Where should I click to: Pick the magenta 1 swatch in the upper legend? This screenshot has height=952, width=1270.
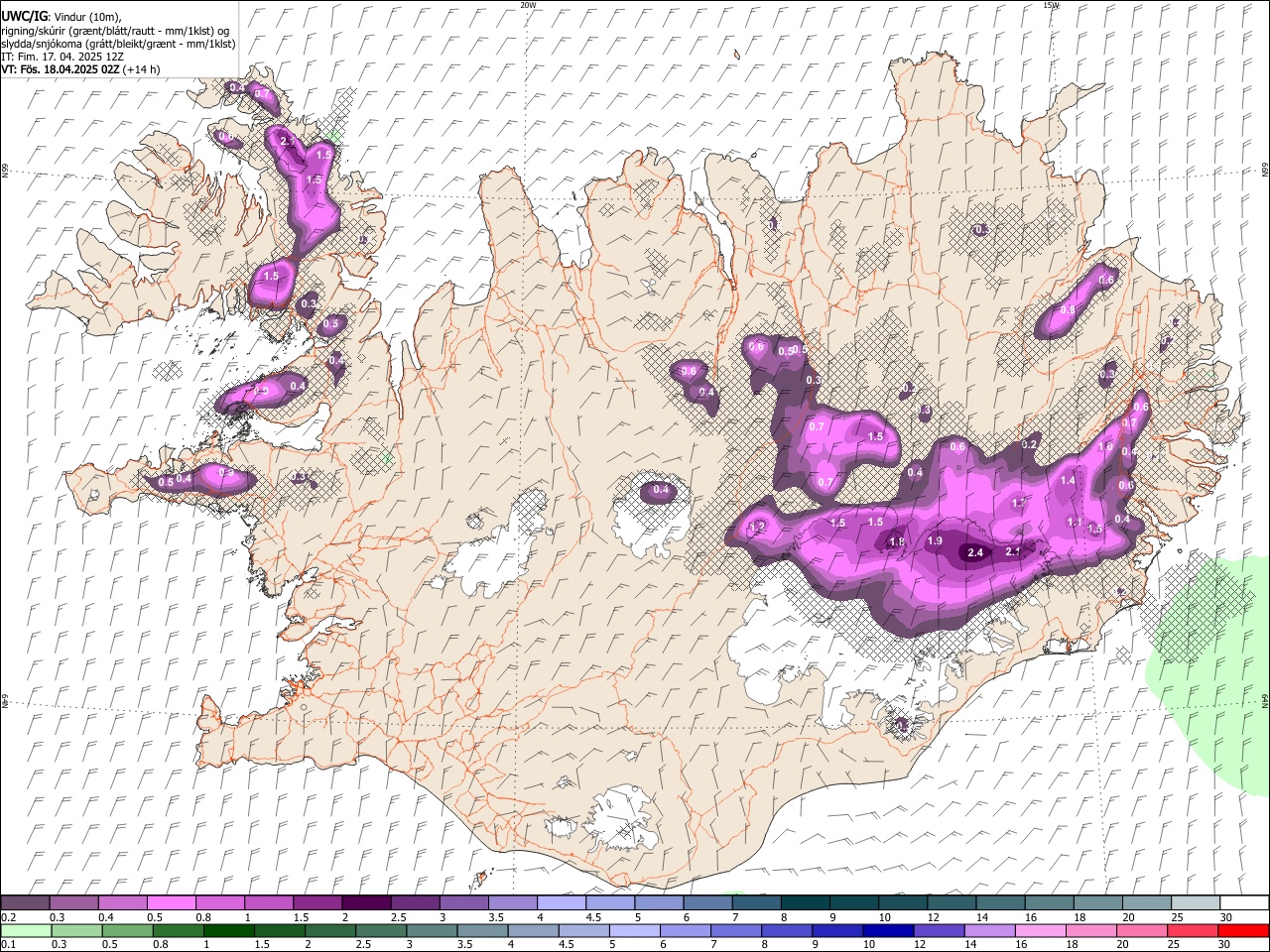268,902
